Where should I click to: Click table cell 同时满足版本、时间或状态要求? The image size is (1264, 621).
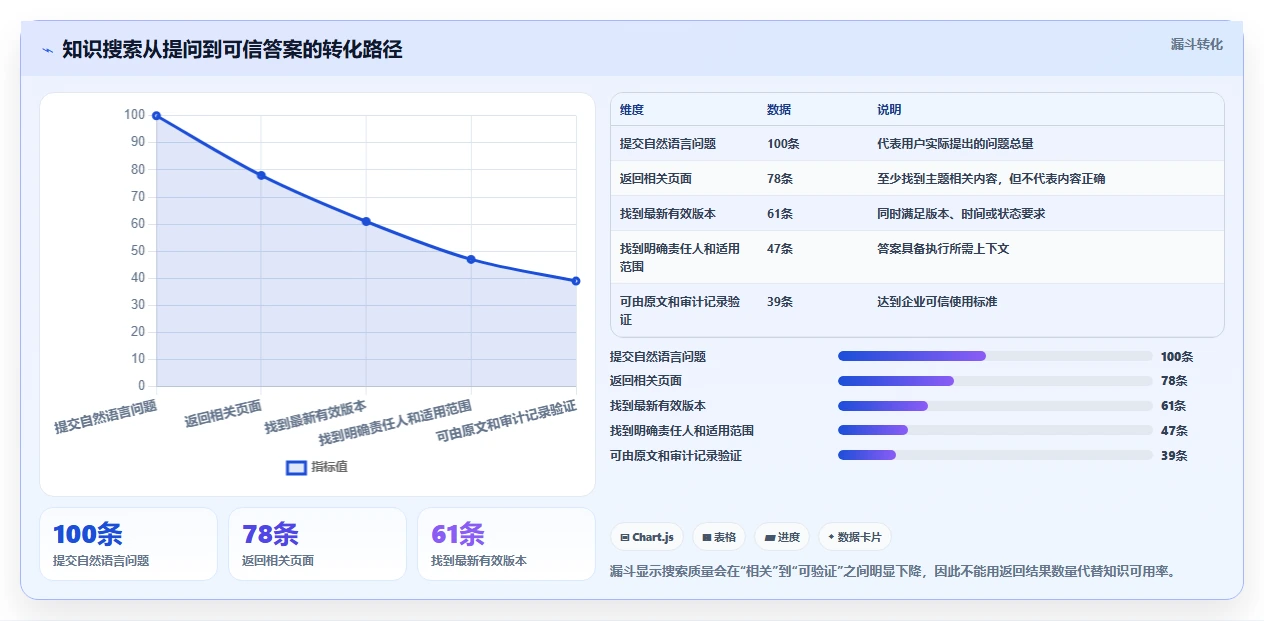point(961,214)
